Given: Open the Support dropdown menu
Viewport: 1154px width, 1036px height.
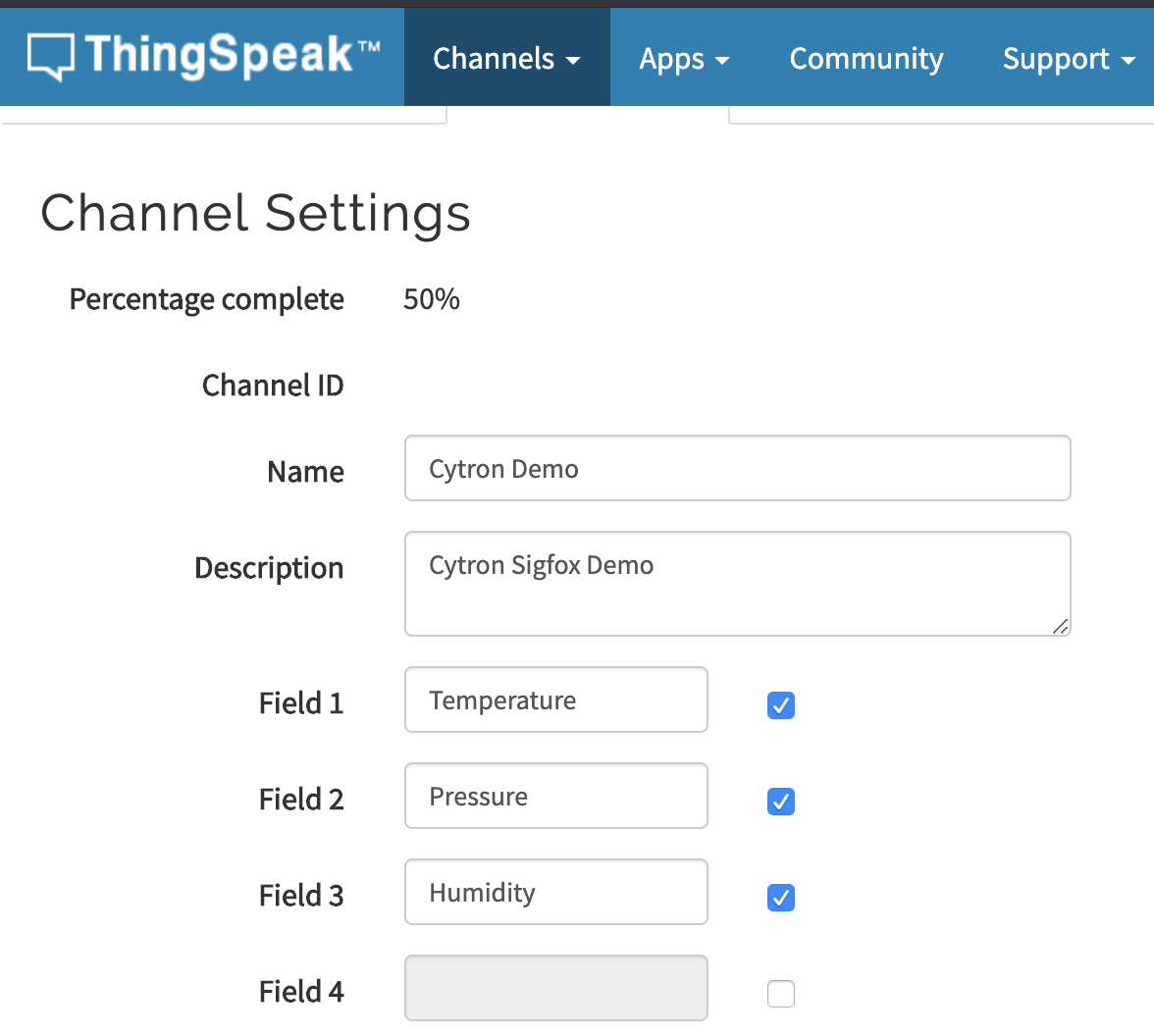Looking at the screenshot, I should coord(1069,58).
